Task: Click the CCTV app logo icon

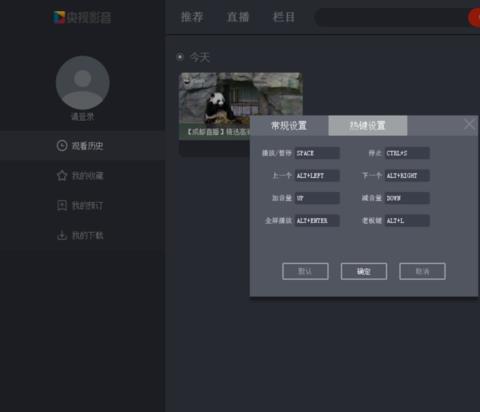Action: coord(59,17)
